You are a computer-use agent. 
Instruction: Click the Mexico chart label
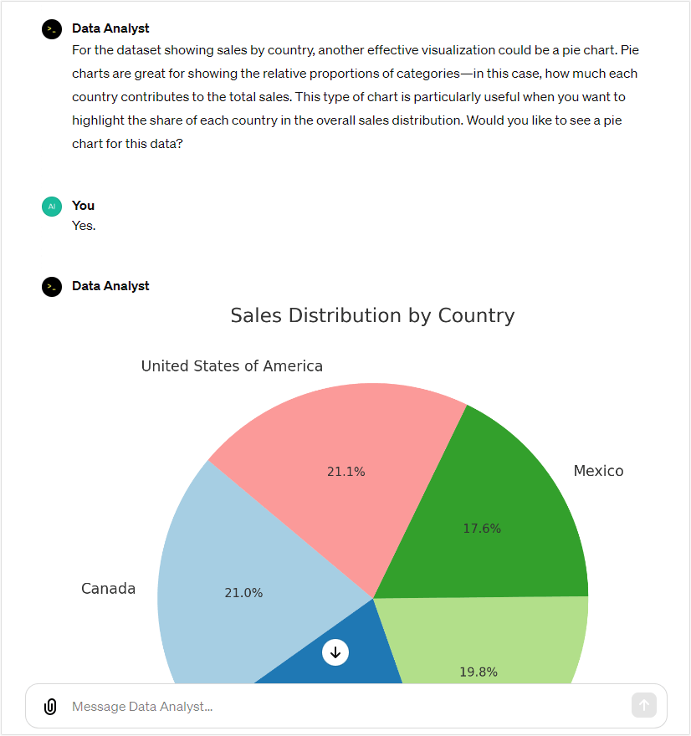[598, 471]
